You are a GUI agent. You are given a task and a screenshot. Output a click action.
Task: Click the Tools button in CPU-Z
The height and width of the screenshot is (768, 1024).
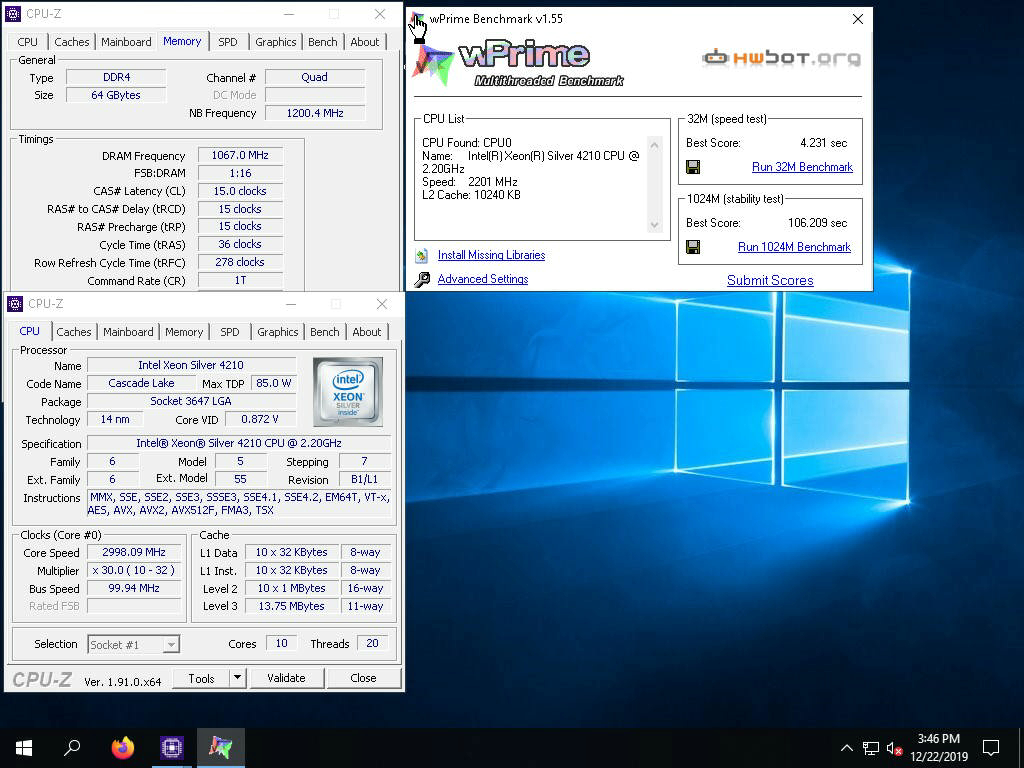(x=201, y=678)
